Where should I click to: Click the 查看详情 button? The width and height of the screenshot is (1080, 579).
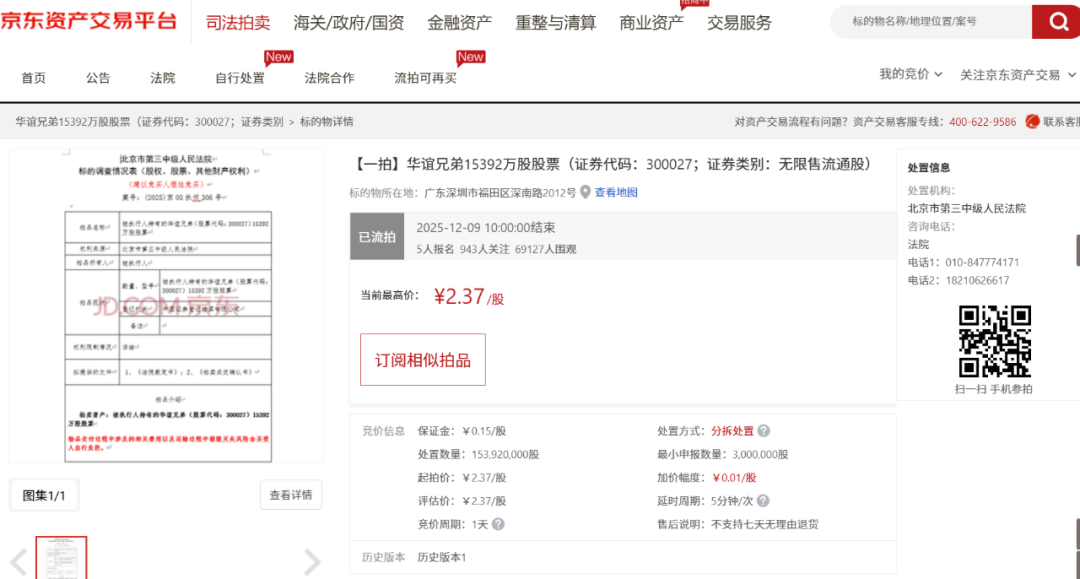(291, 494)
